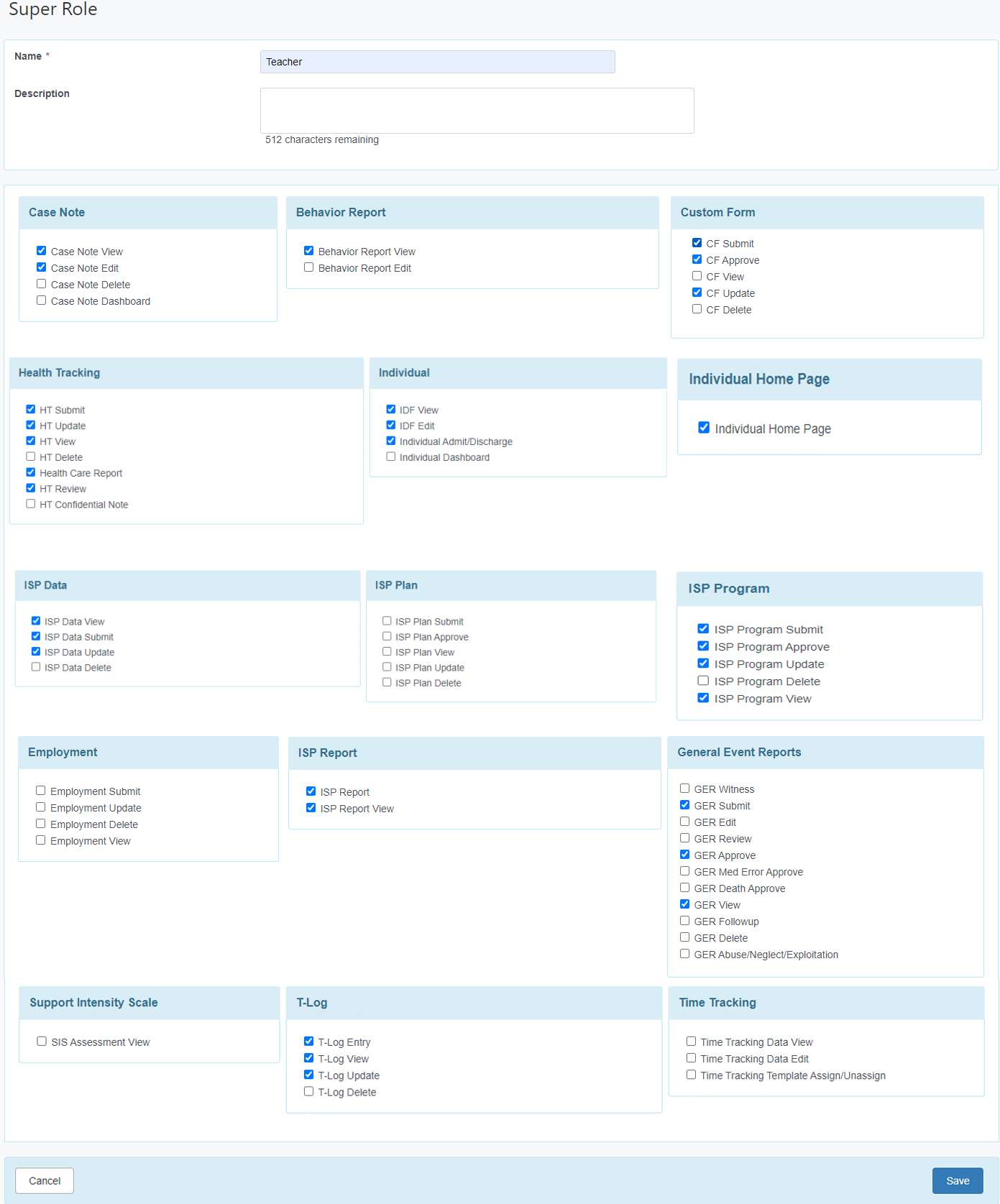Check Time Tracking Template Assign/Unassign
Image resolution: width=1000 pixels, height=1204 pixels.
(x=691, y=1075)
